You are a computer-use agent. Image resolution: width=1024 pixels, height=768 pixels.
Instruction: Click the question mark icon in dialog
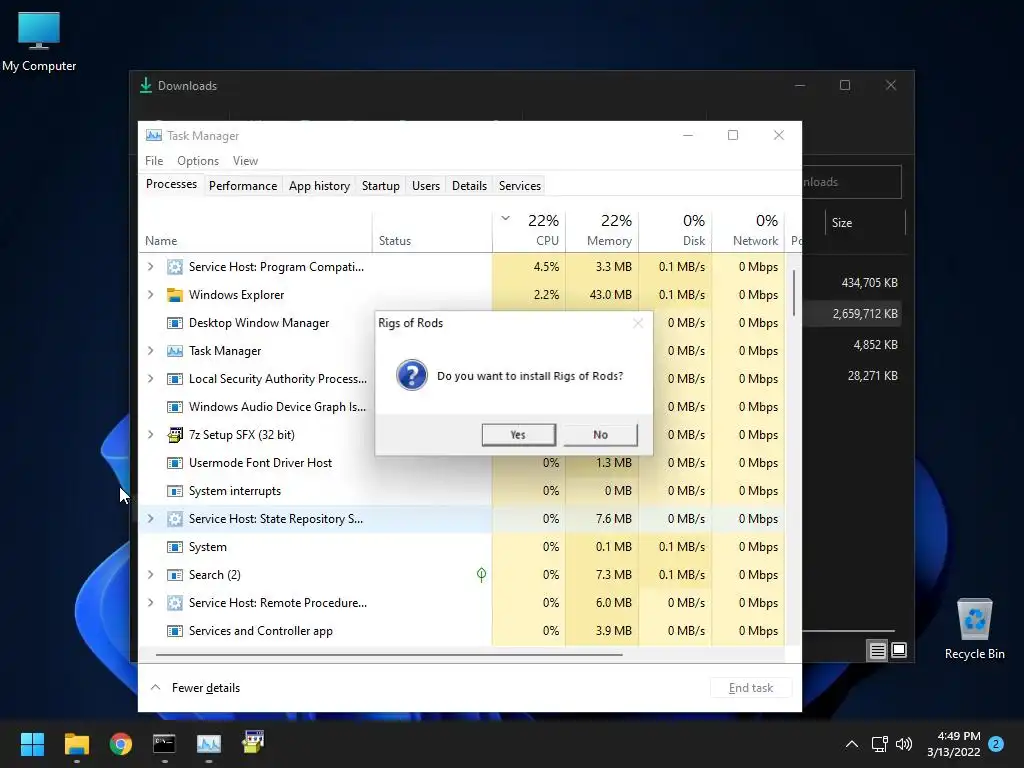click(411, 376)
